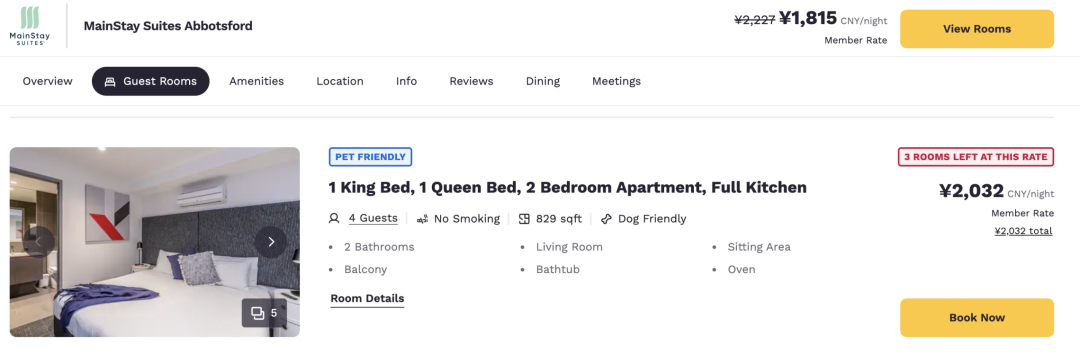View the ¥2,032 total price breakdown

tap(1024, 231)
